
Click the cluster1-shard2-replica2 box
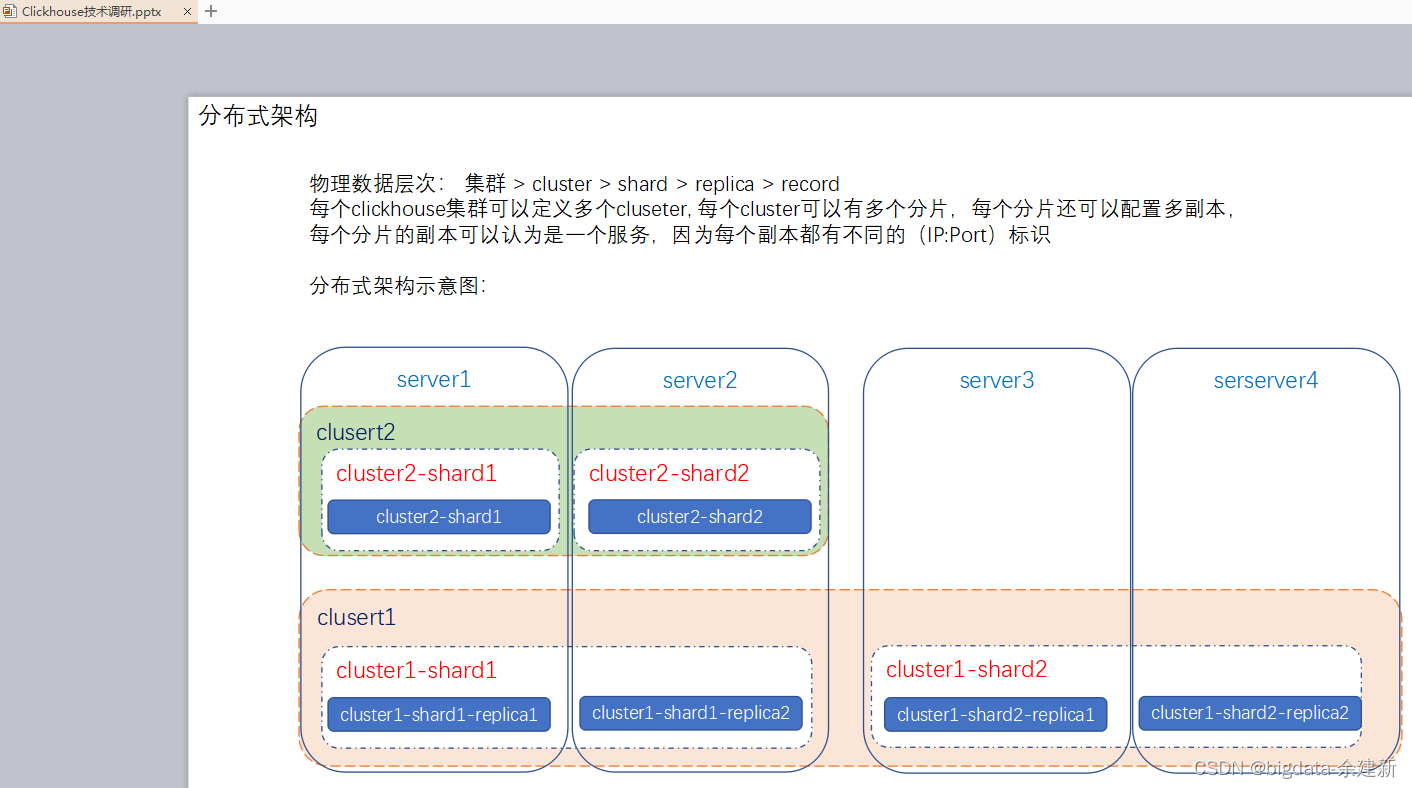tap(1250, 713)
